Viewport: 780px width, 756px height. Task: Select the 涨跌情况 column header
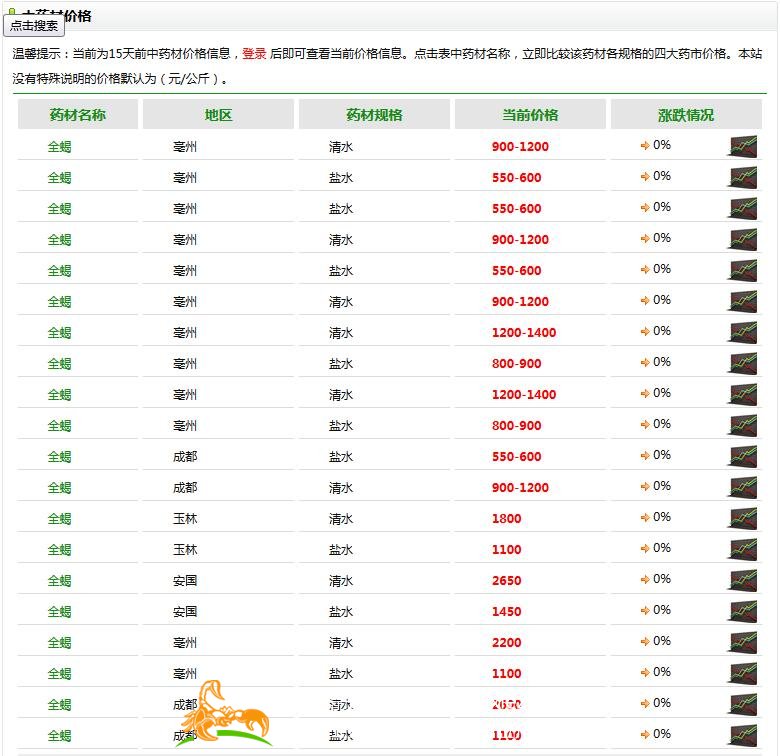point(686,115)
